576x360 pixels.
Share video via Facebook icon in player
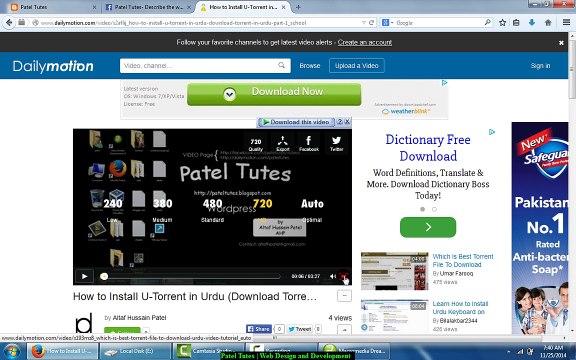[309, 144]
